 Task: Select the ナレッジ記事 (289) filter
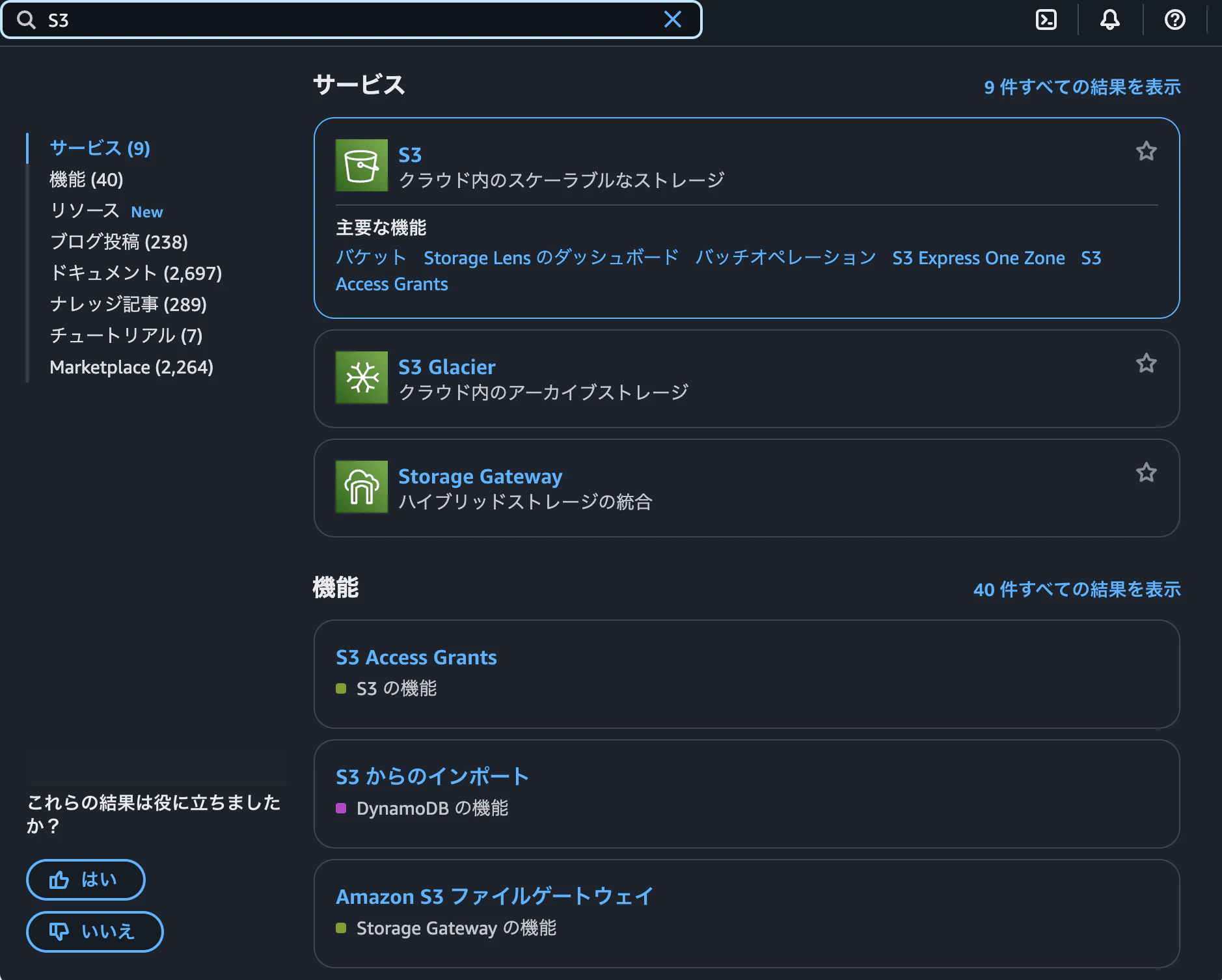pyautogui.click(x=128, y=305)
